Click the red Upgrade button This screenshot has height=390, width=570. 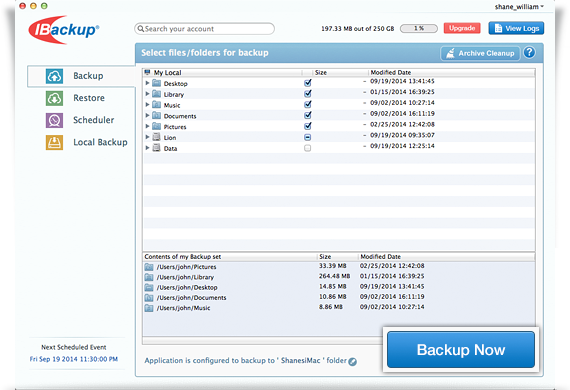(462, 28)
